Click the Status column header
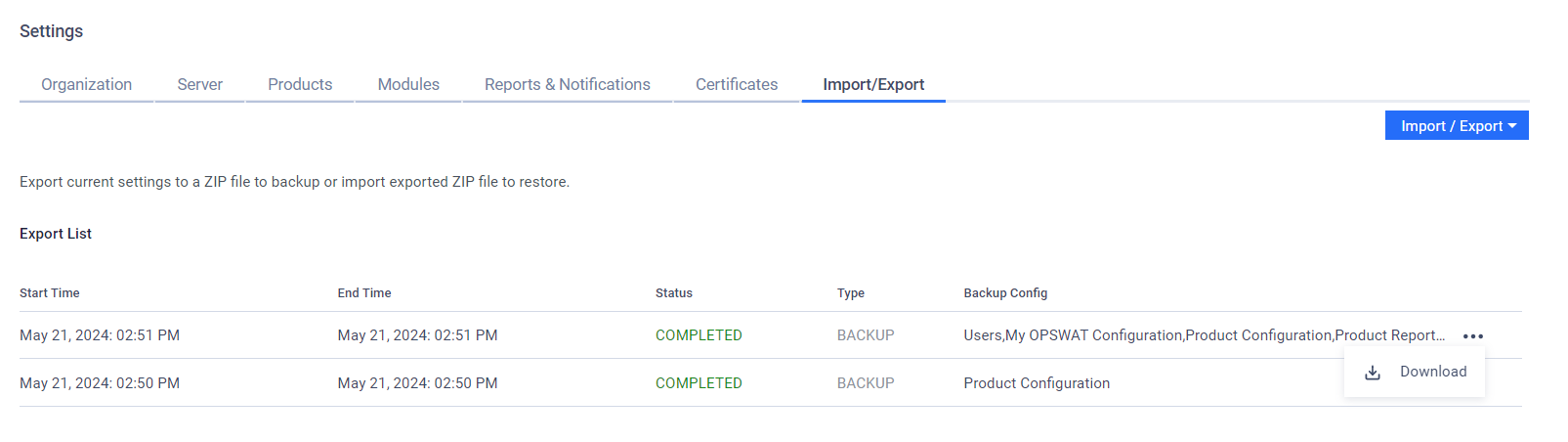 [x=674, y=293]
